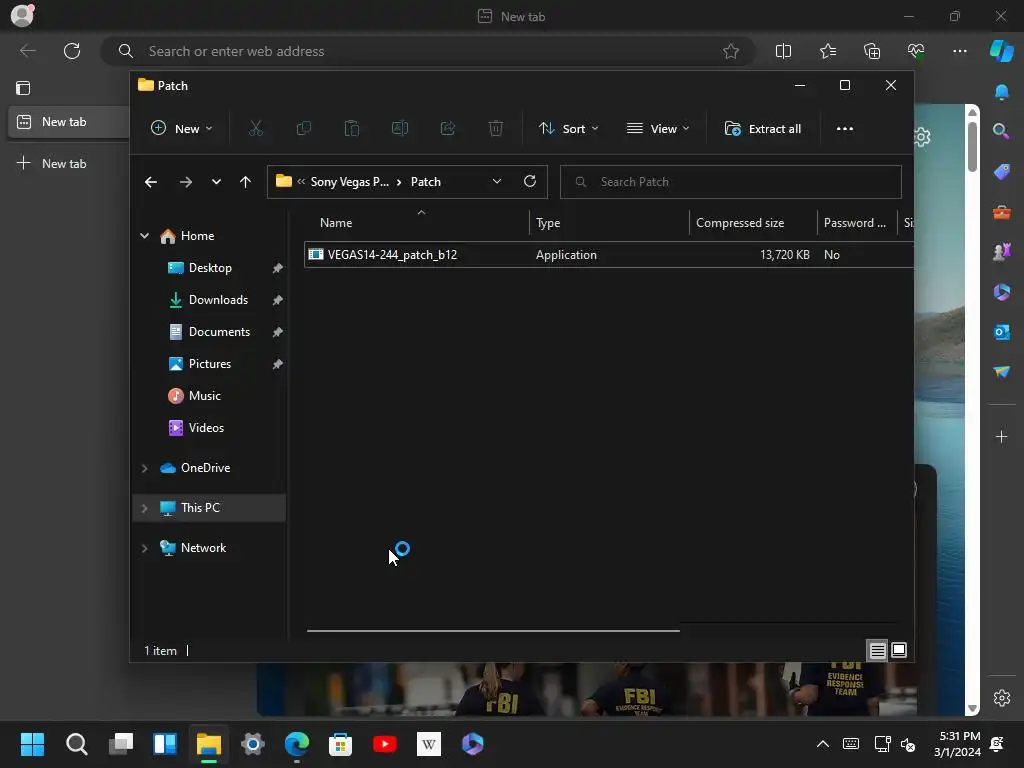Open Edge tab actions menu icon

pyautogui.click(x=23, y=88)
